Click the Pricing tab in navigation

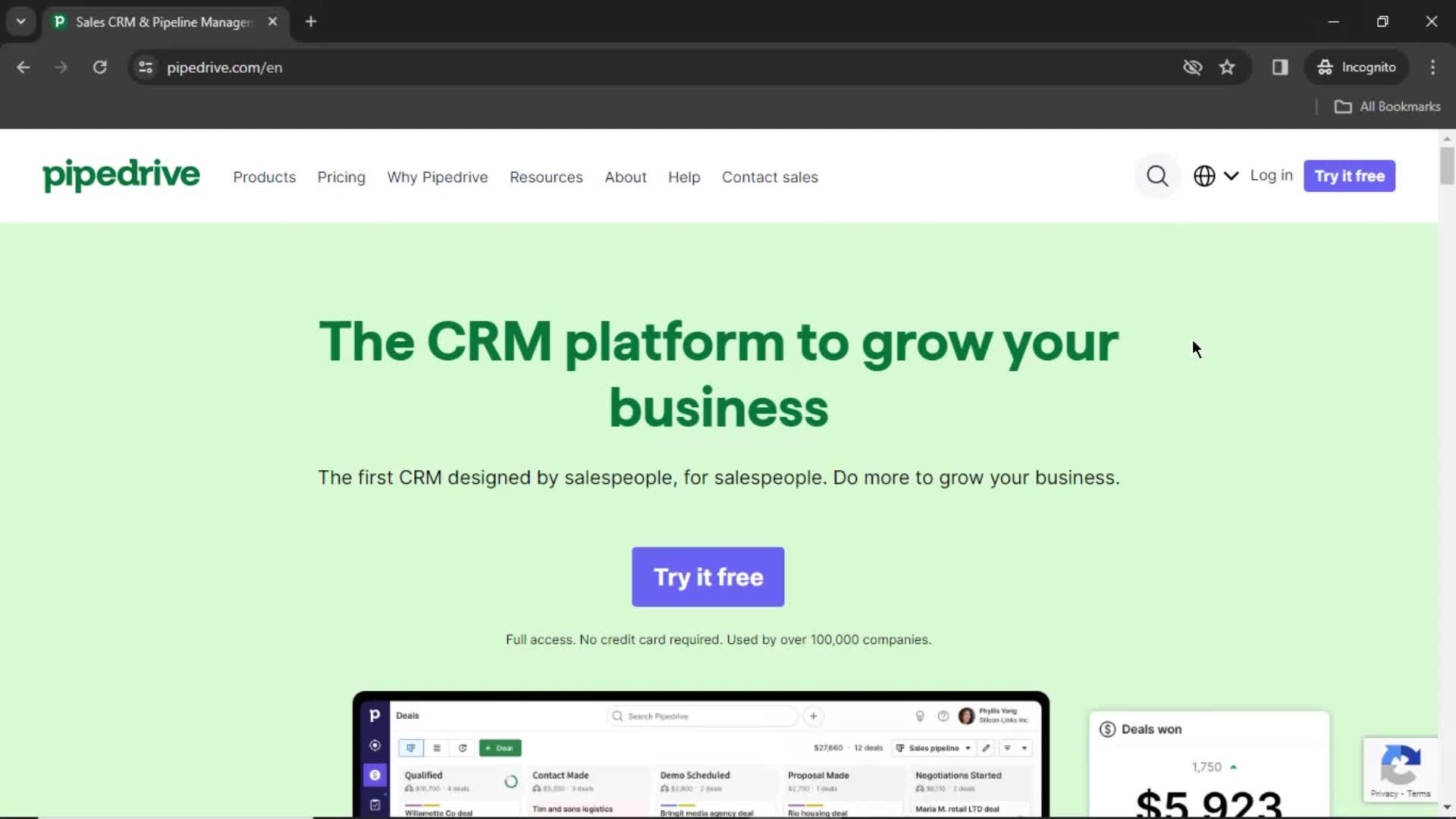[x=341, y=177]
